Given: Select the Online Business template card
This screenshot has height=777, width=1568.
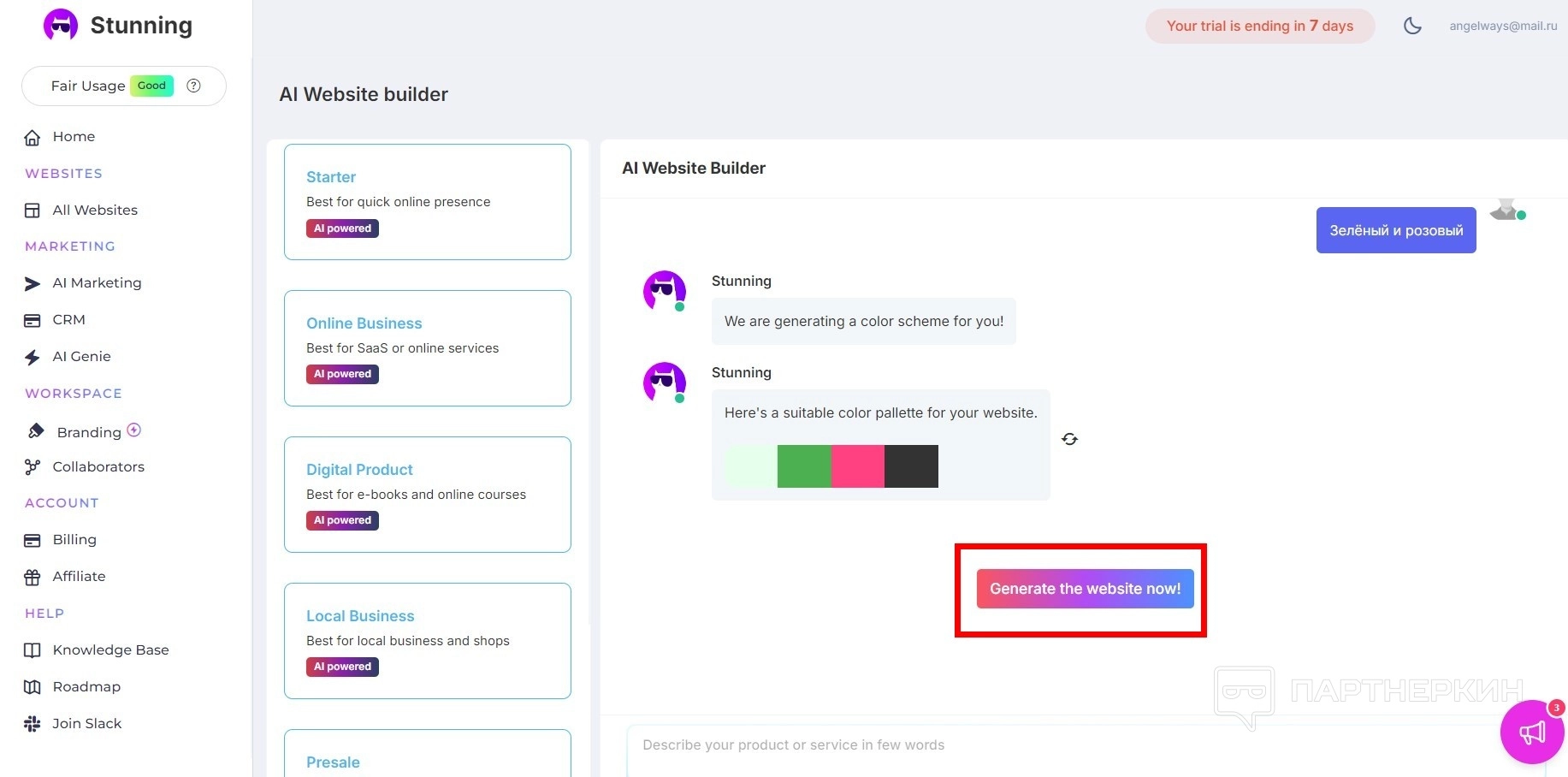Looking at the screenshot, I should point(428,348).
